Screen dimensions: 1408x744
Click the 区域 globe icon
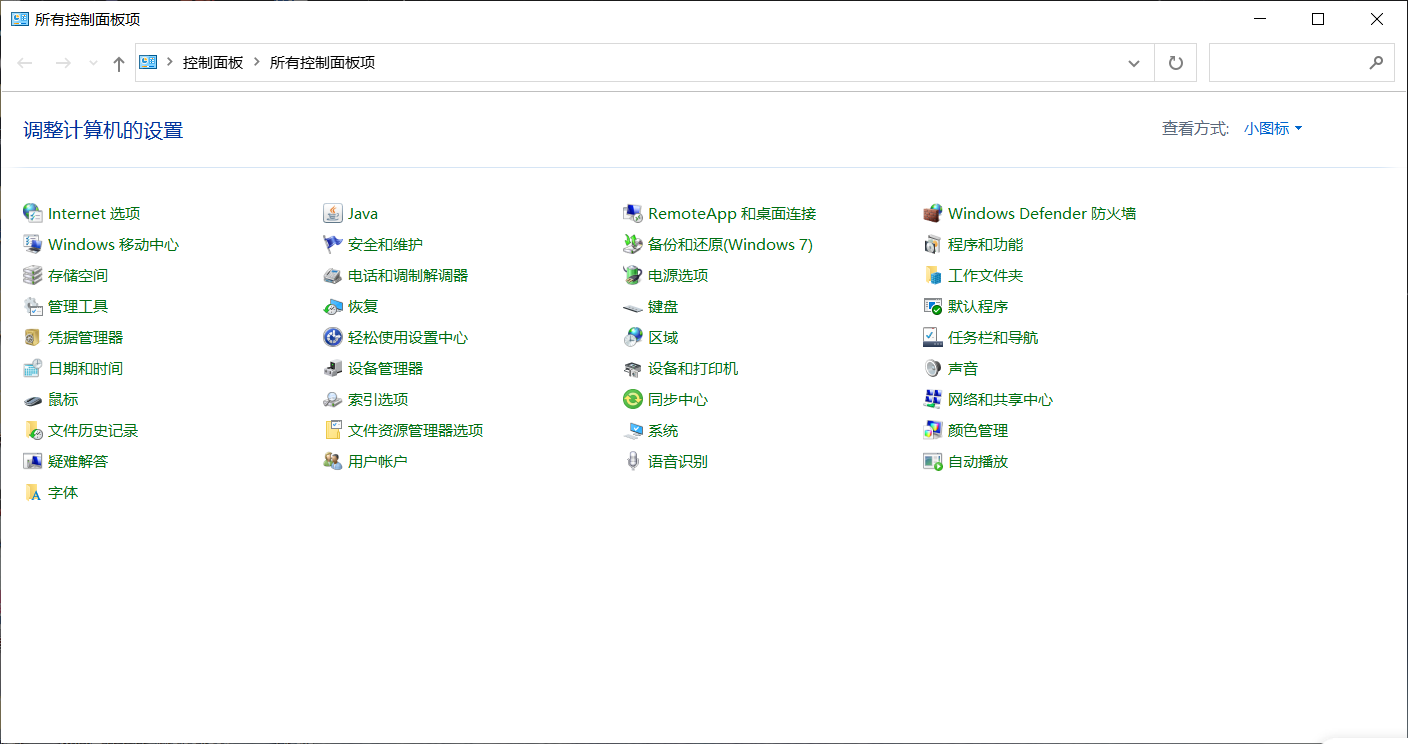pyautogui.click(x=632, y=337)
